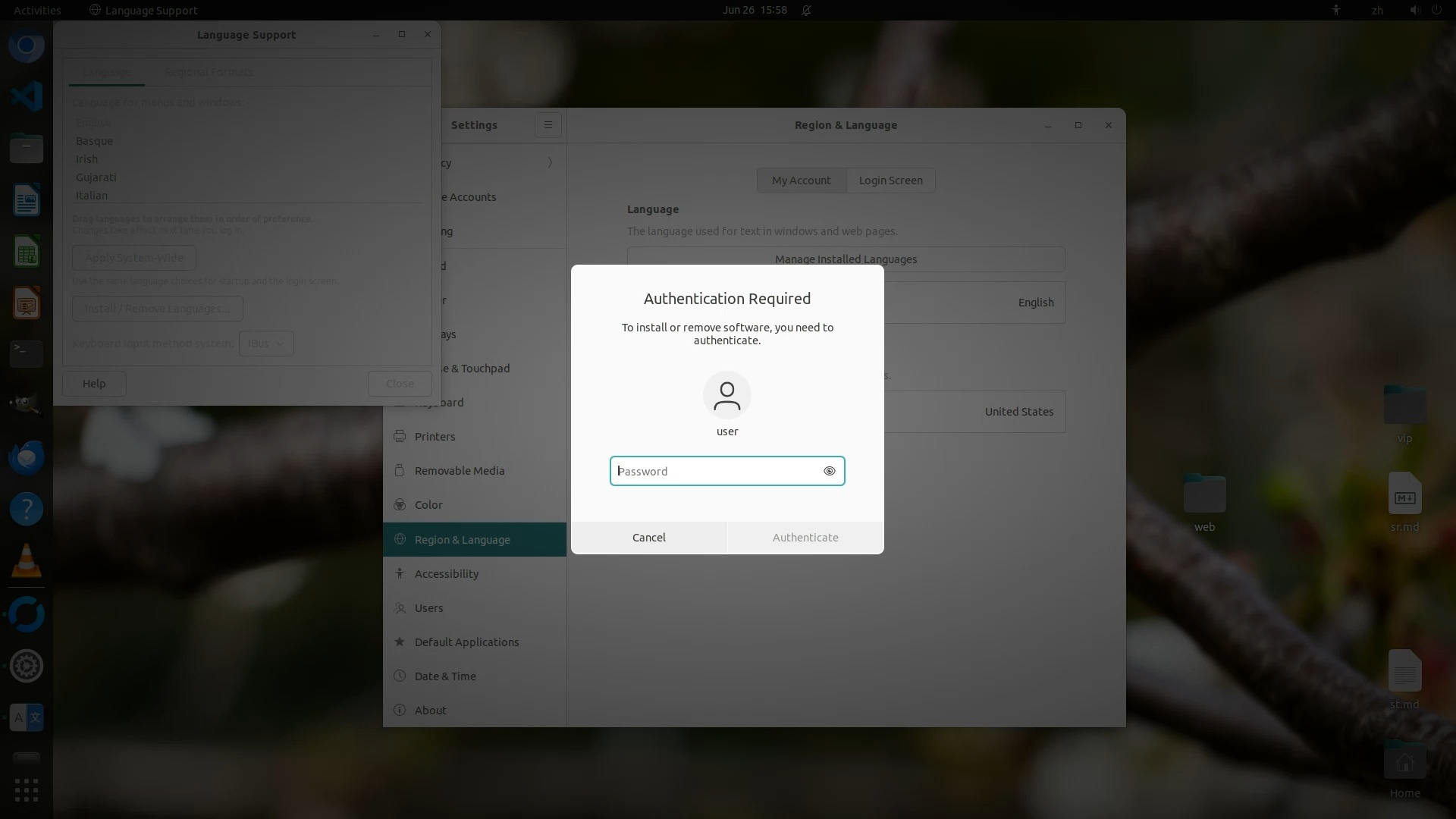Open Removable Media settings
This screenshot has width=1456, height=819.
[459, 471]
